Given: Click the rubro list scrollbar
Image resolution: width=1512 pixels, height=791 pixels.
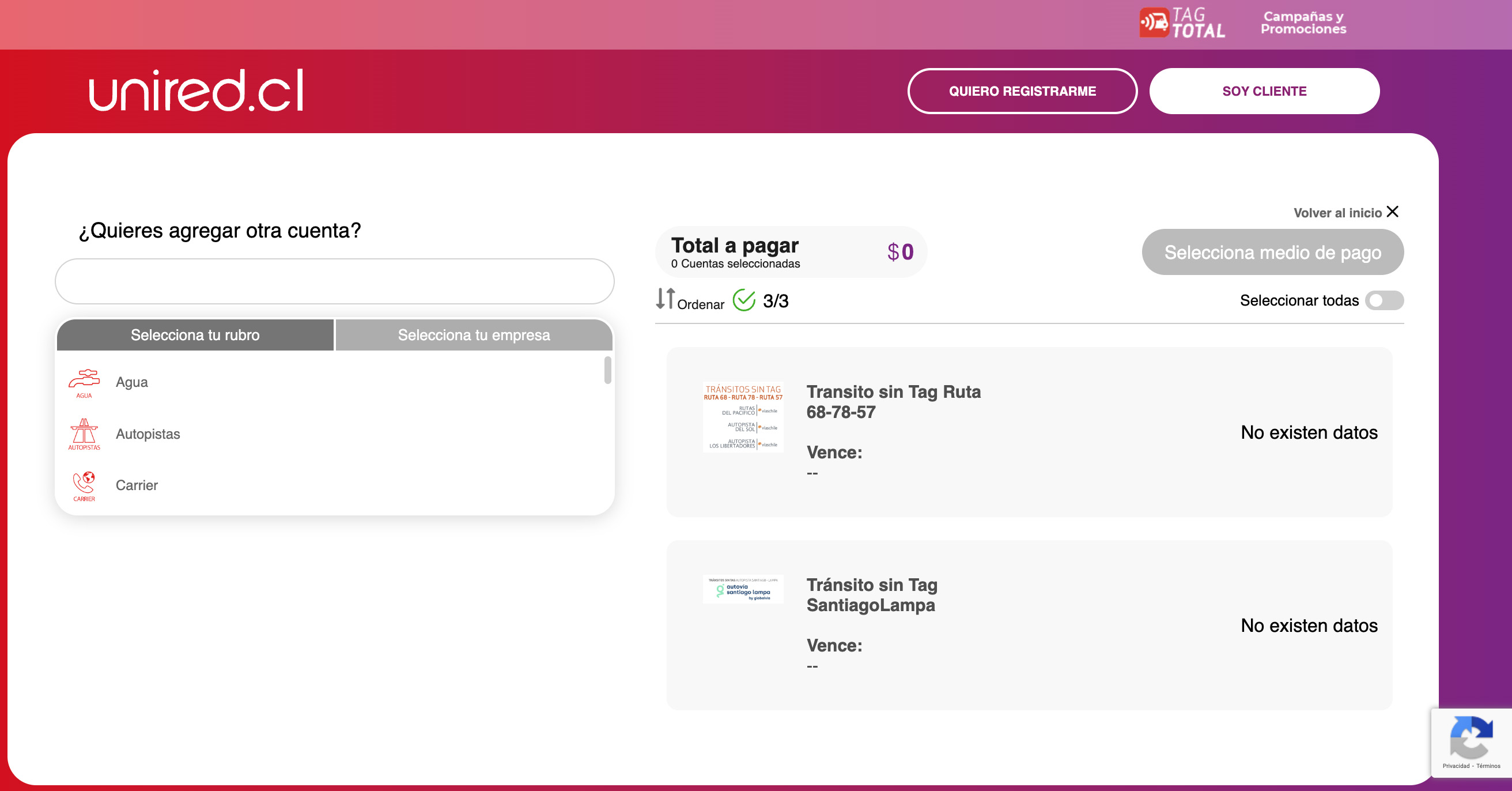Looking at the screenshot, I should coord(607,371).
